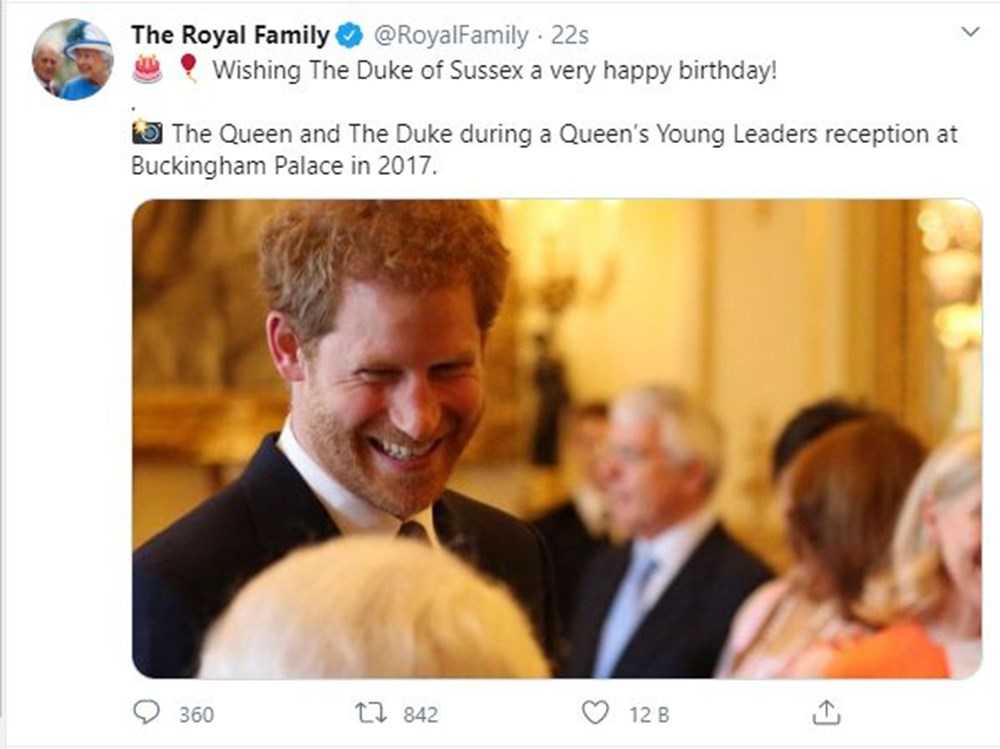Open The Royal Family profile avatar
This screenshot has height=749, width=1000.
[x=72, y=59]
